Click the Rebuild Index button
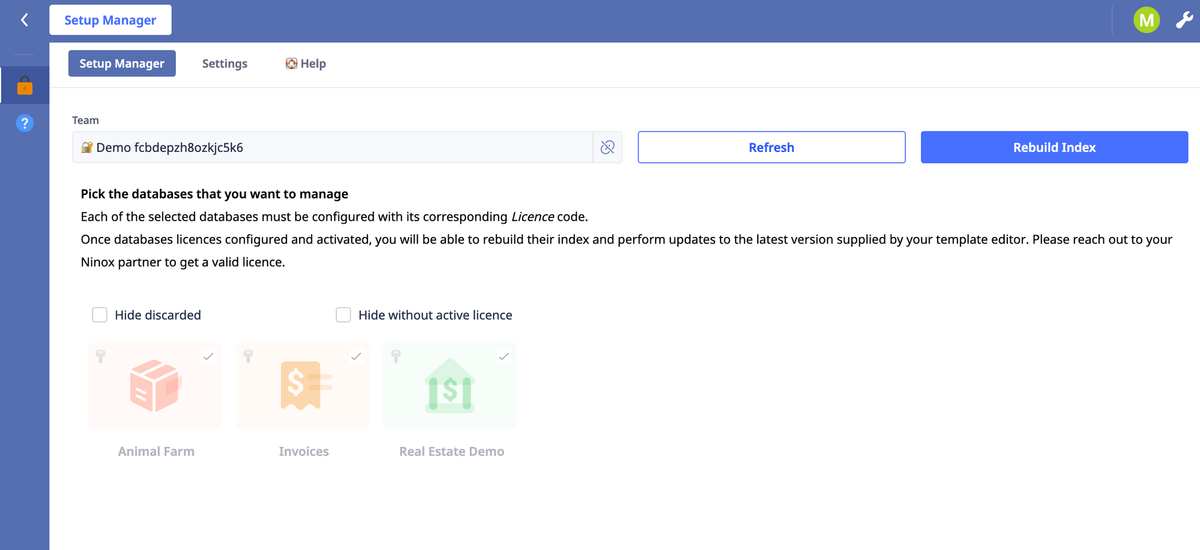Image resolution: width=1200 pixels, height=550 pixels. 1054,147
